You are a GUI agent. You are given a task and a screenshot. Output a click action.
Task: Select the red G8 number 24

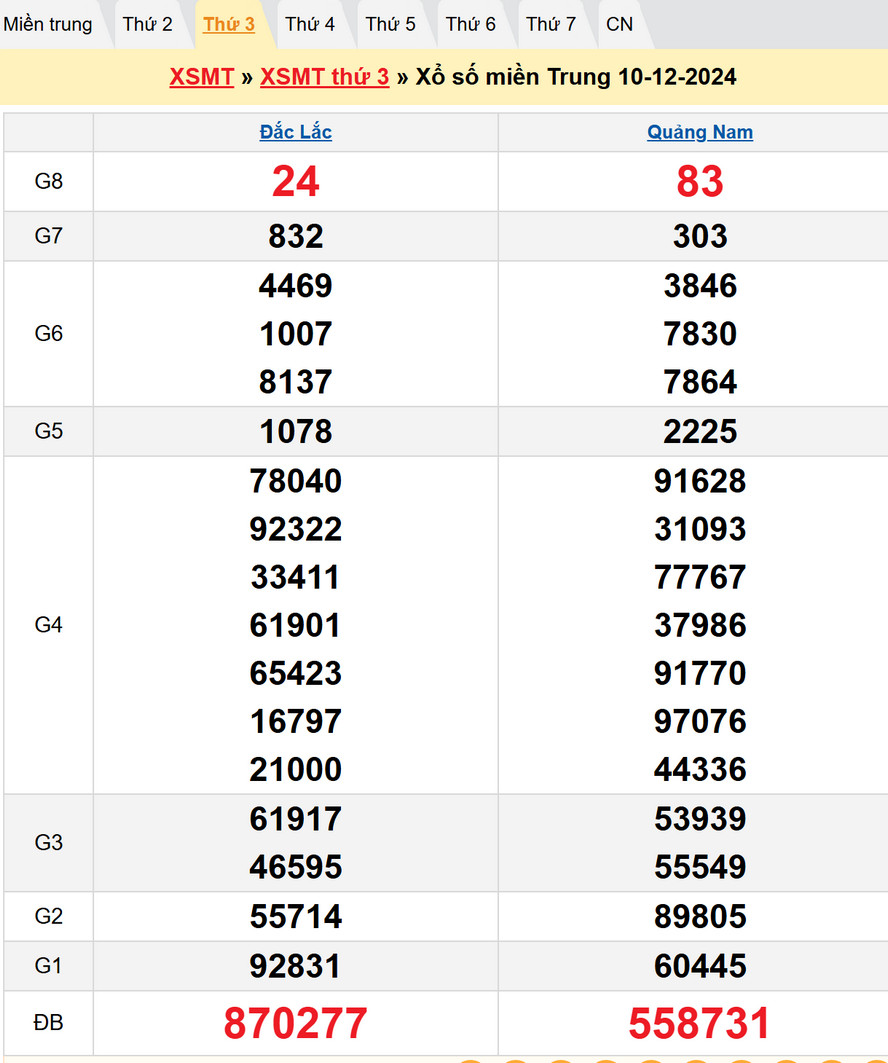[x=295, y=181]
